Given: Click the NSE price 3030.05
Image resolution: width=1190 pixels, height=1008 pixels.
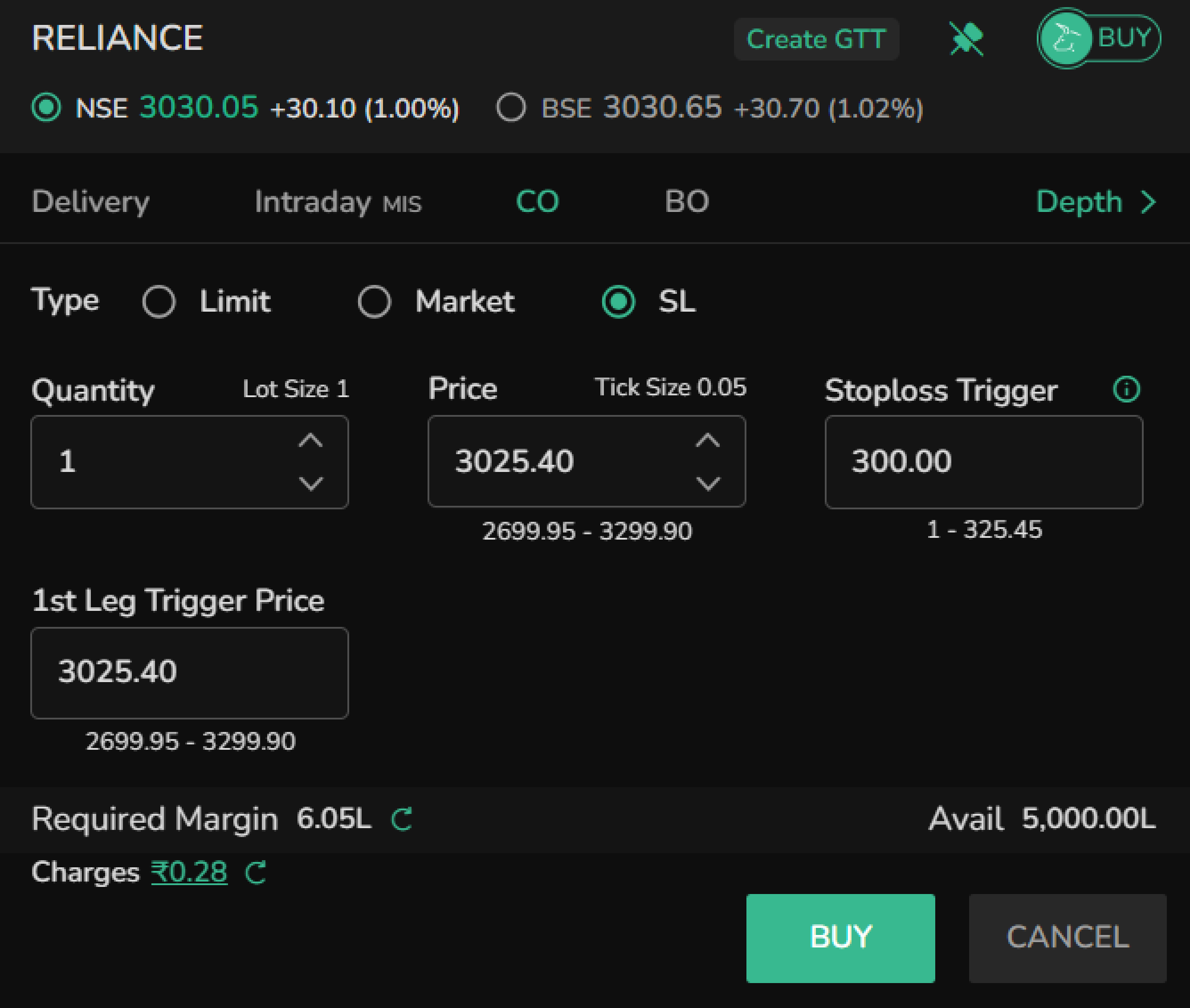Looking at the screenshot, I should [199, 107].
